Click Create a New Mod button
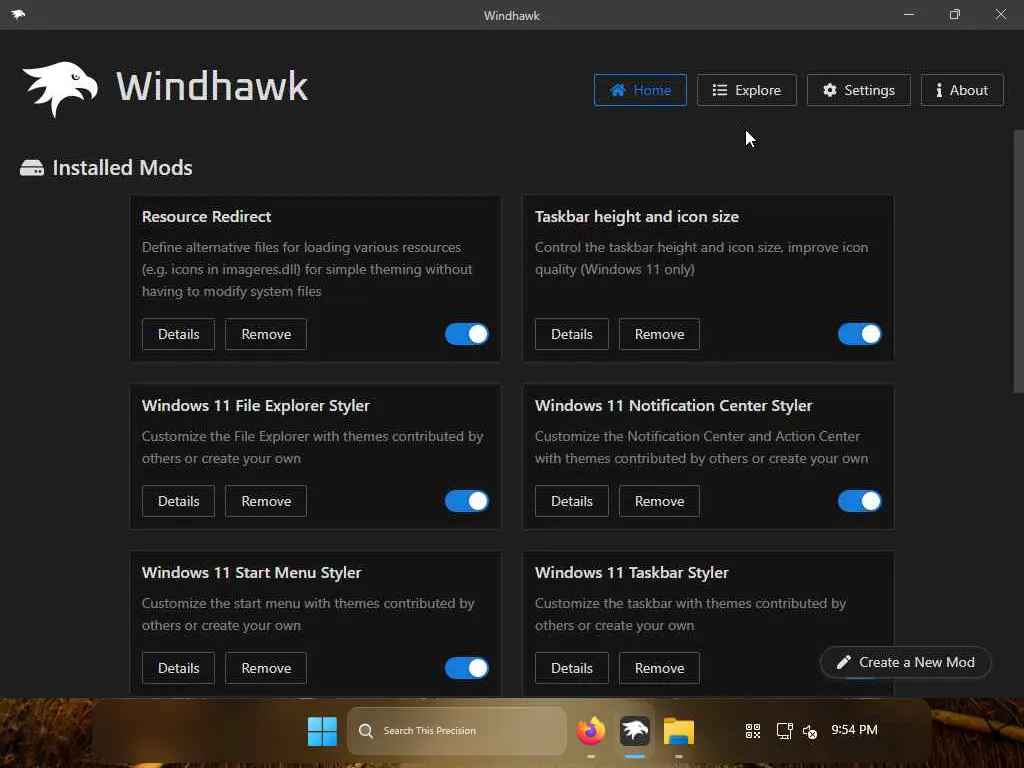This screenshot has width=1024, height=768. (906, 662)
